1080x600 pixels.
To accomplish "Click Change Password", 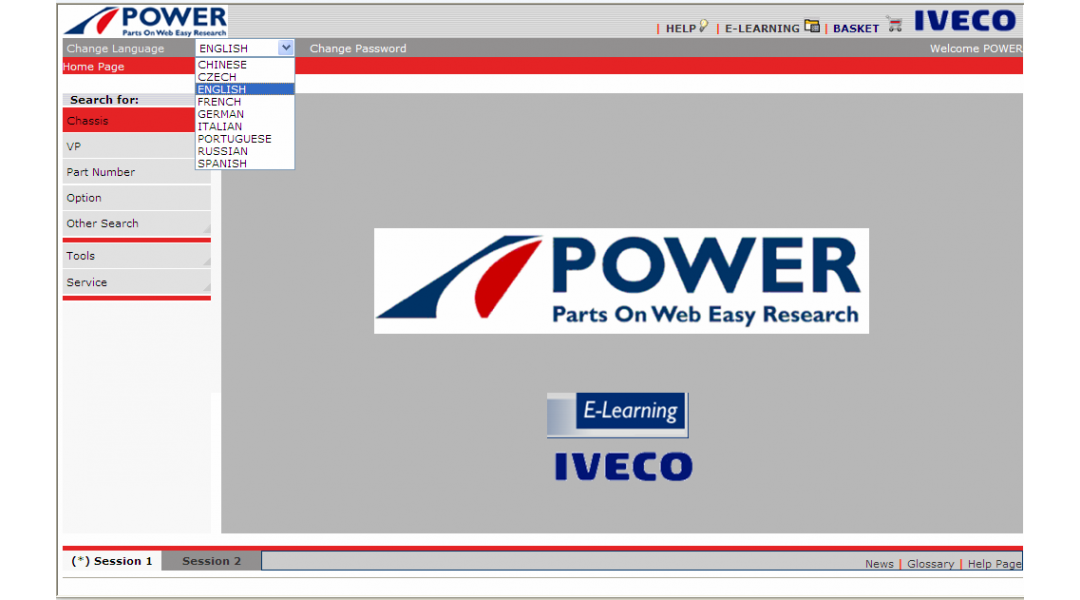I will [x=357, y=48].
